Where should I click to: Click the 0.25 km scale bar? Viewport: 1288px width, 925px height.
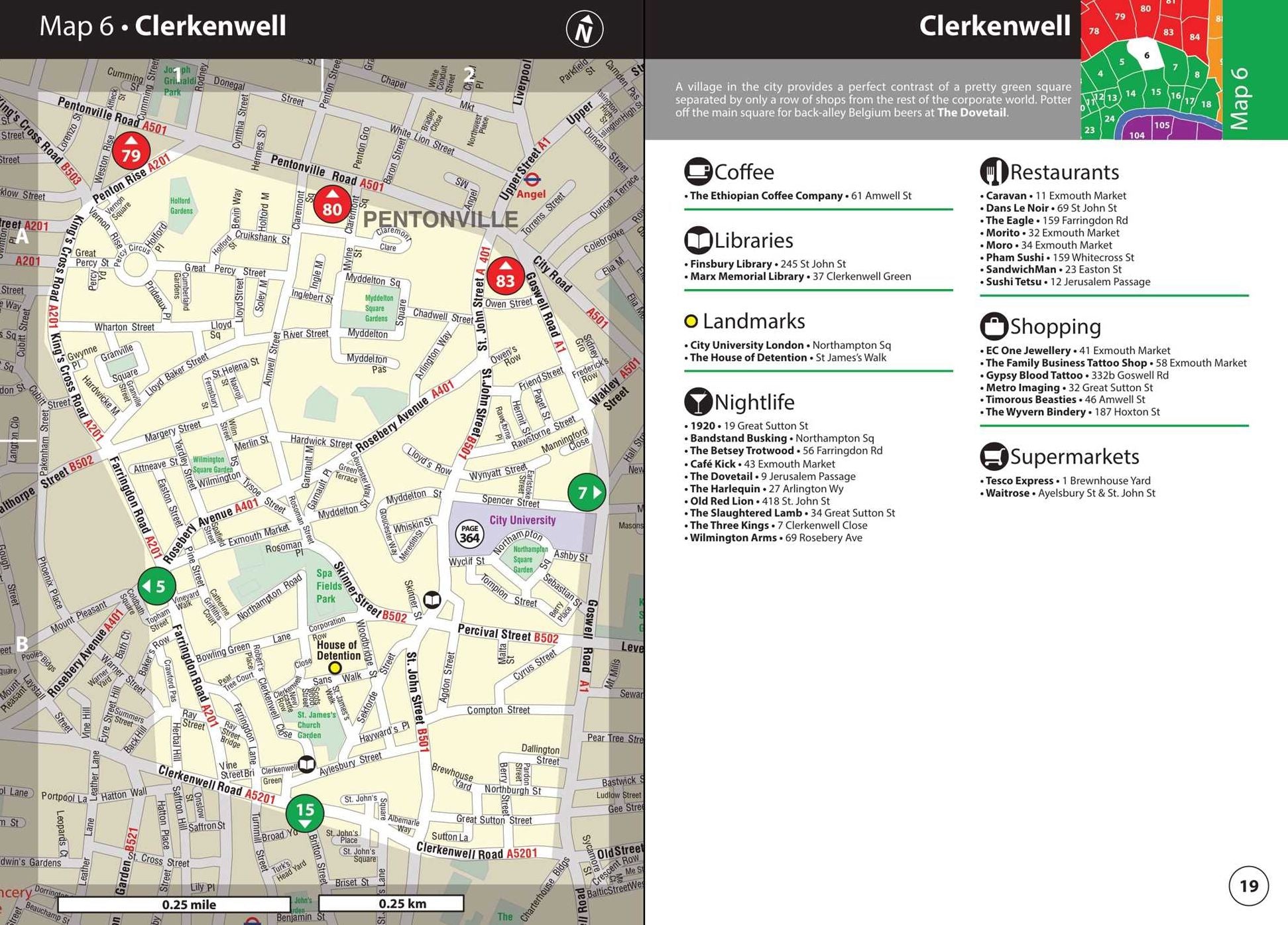coord(391,904)
